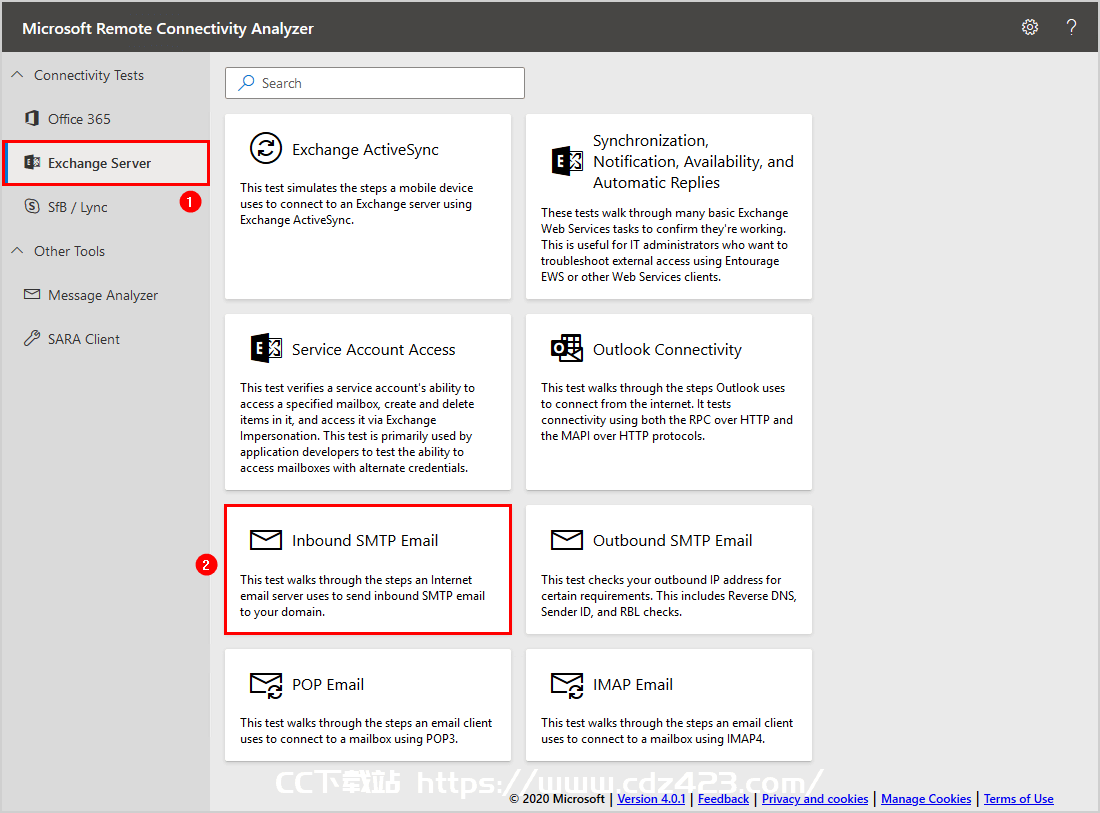Open the help question mark icon
Screen dimensions: 1100x813
point(1071,27)
